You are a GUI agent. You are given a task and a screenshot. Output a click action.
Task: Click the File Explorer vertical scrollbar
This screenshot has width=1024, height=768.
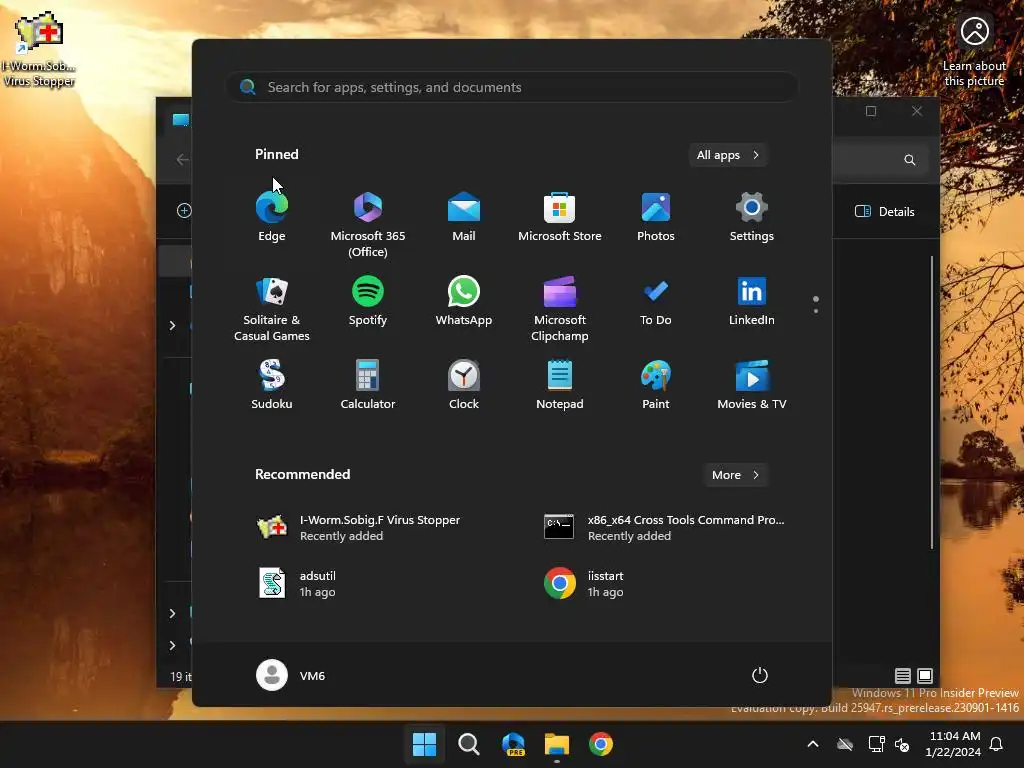pyautogui.click(x=932, y=402)
